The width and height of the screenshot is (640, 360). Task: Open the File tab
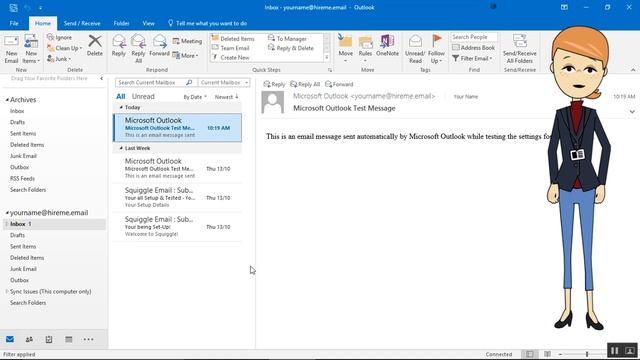coord(14,23)
